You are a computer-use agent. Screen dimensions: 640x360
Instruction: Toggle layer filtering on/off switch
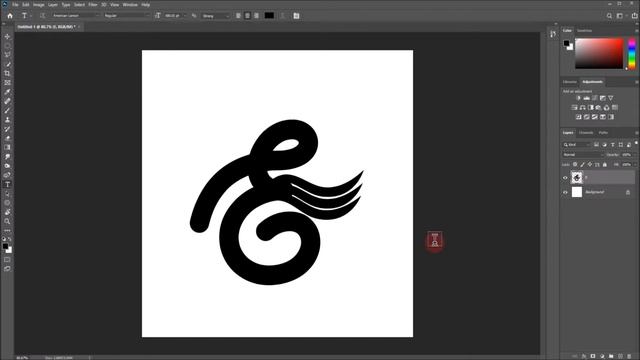[x=636, y=144]
